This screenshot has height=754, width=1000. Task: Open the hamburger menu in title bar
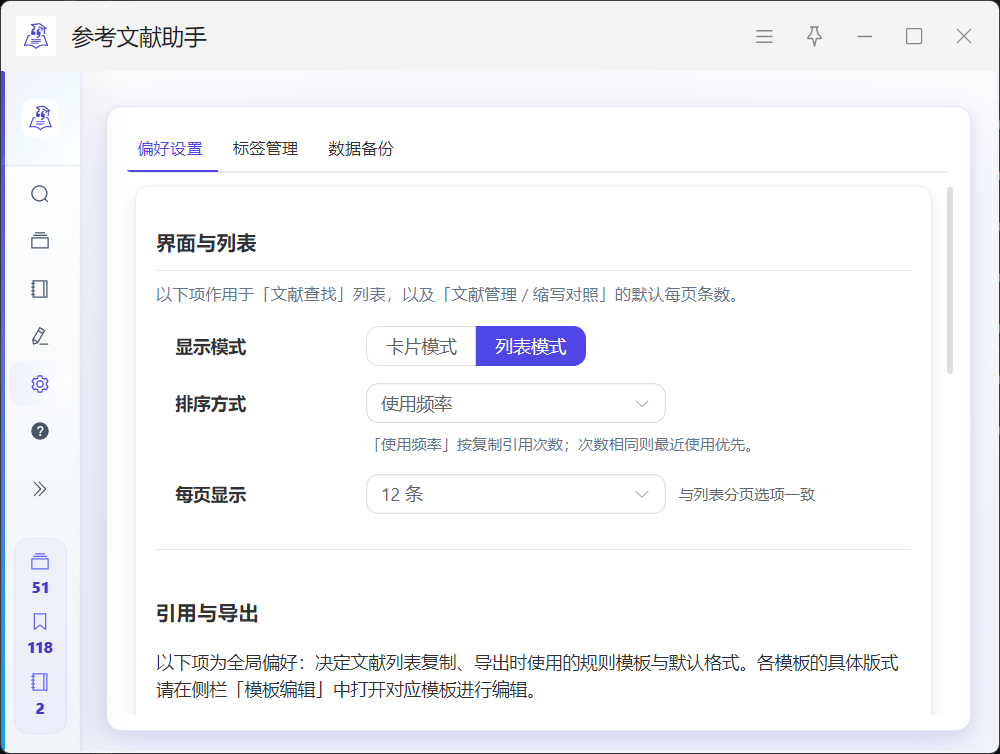pyautogui.click(x=764, y=37)
